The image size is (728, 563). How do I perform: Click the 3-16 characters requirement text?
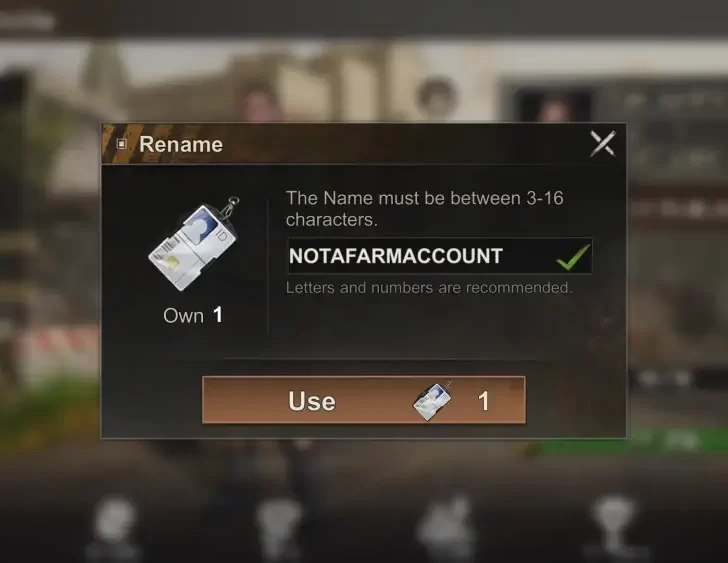(x=424, y=209)
